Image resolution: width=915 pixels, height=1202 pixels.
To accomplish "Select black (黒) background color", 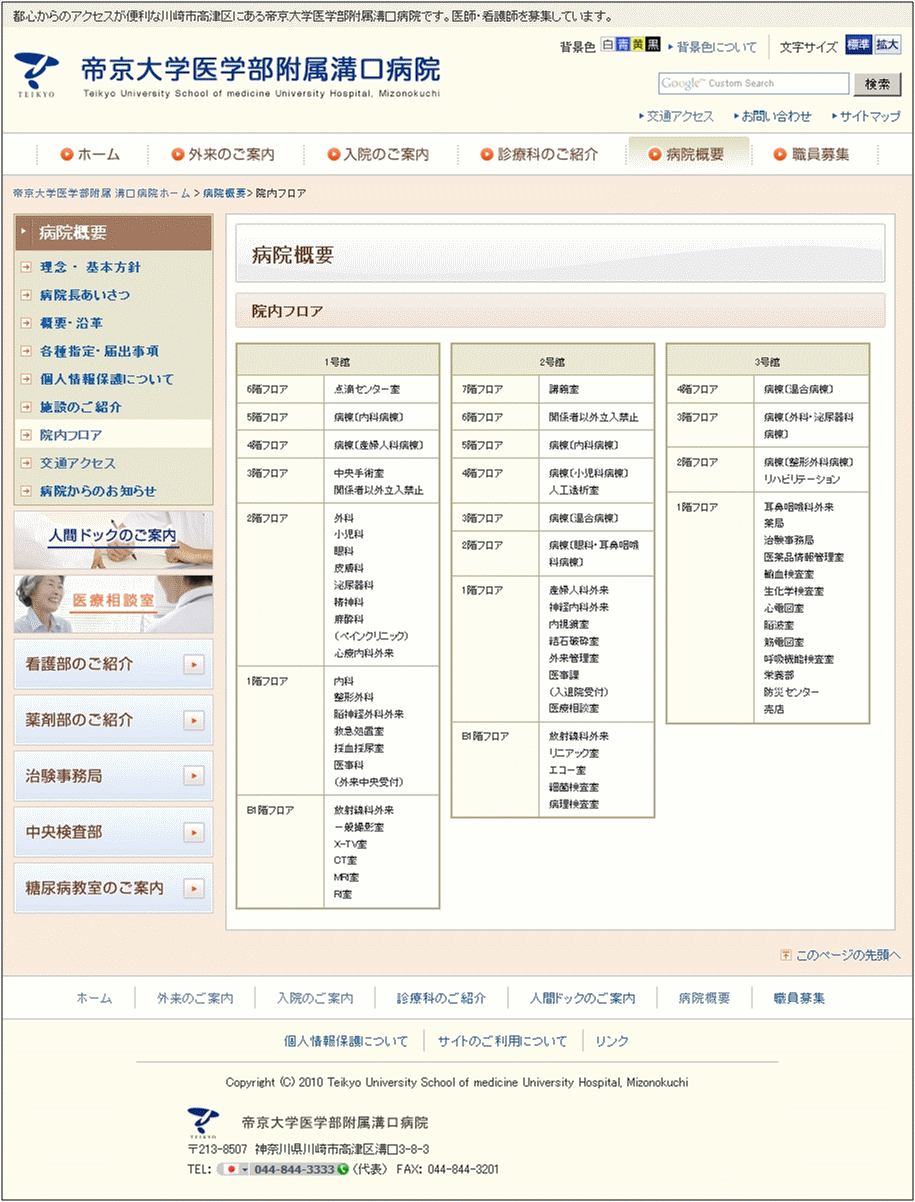I will pos(653,46).
